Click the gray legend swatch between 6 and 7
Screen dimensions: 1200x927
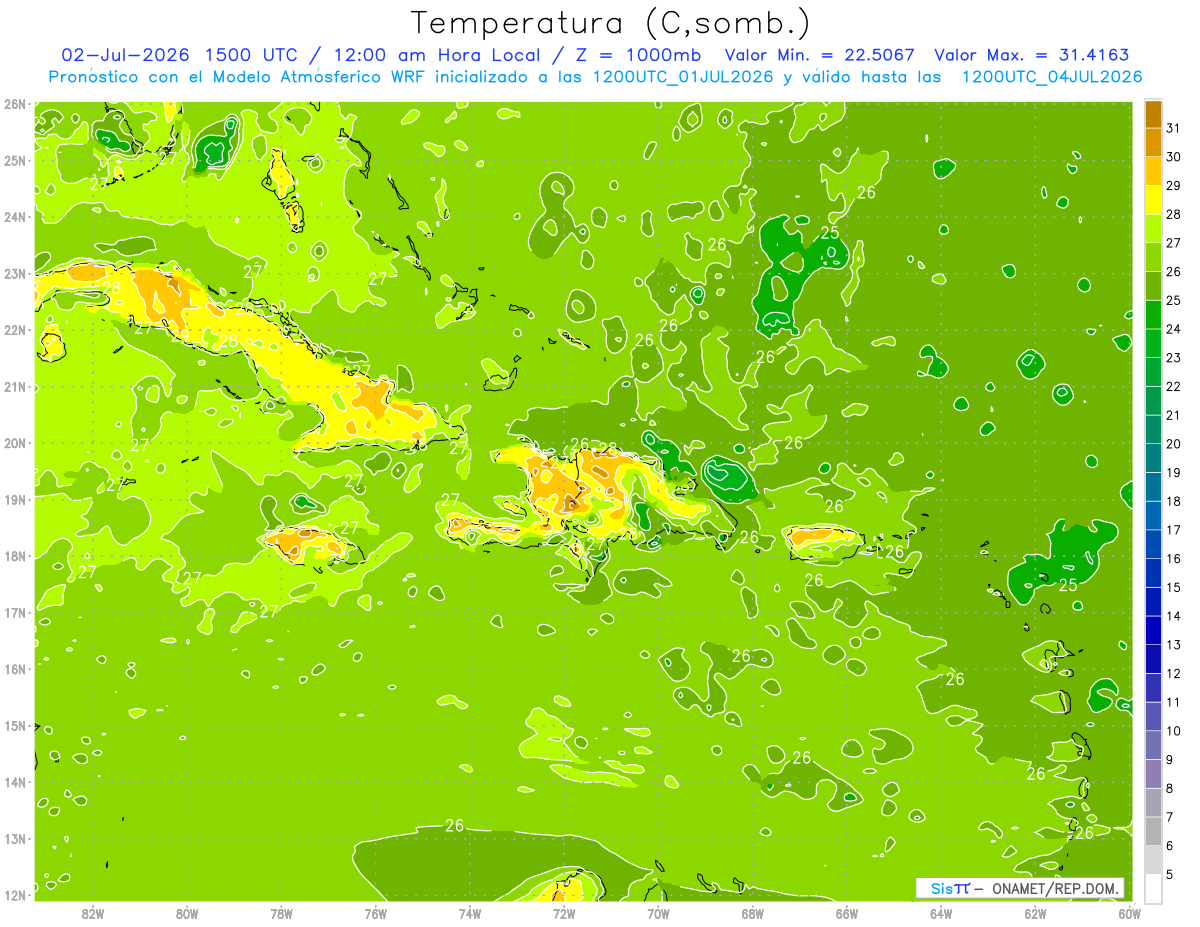click(1153, 831)
